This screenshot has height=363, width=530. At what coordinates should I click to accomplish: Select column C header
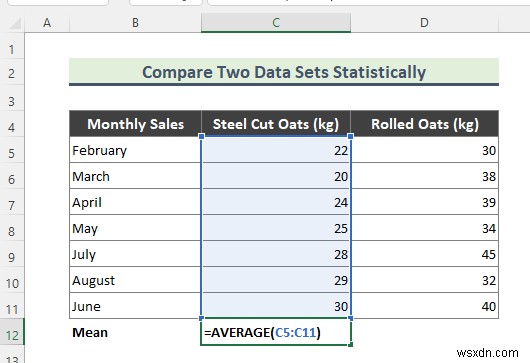click(276, 23)
